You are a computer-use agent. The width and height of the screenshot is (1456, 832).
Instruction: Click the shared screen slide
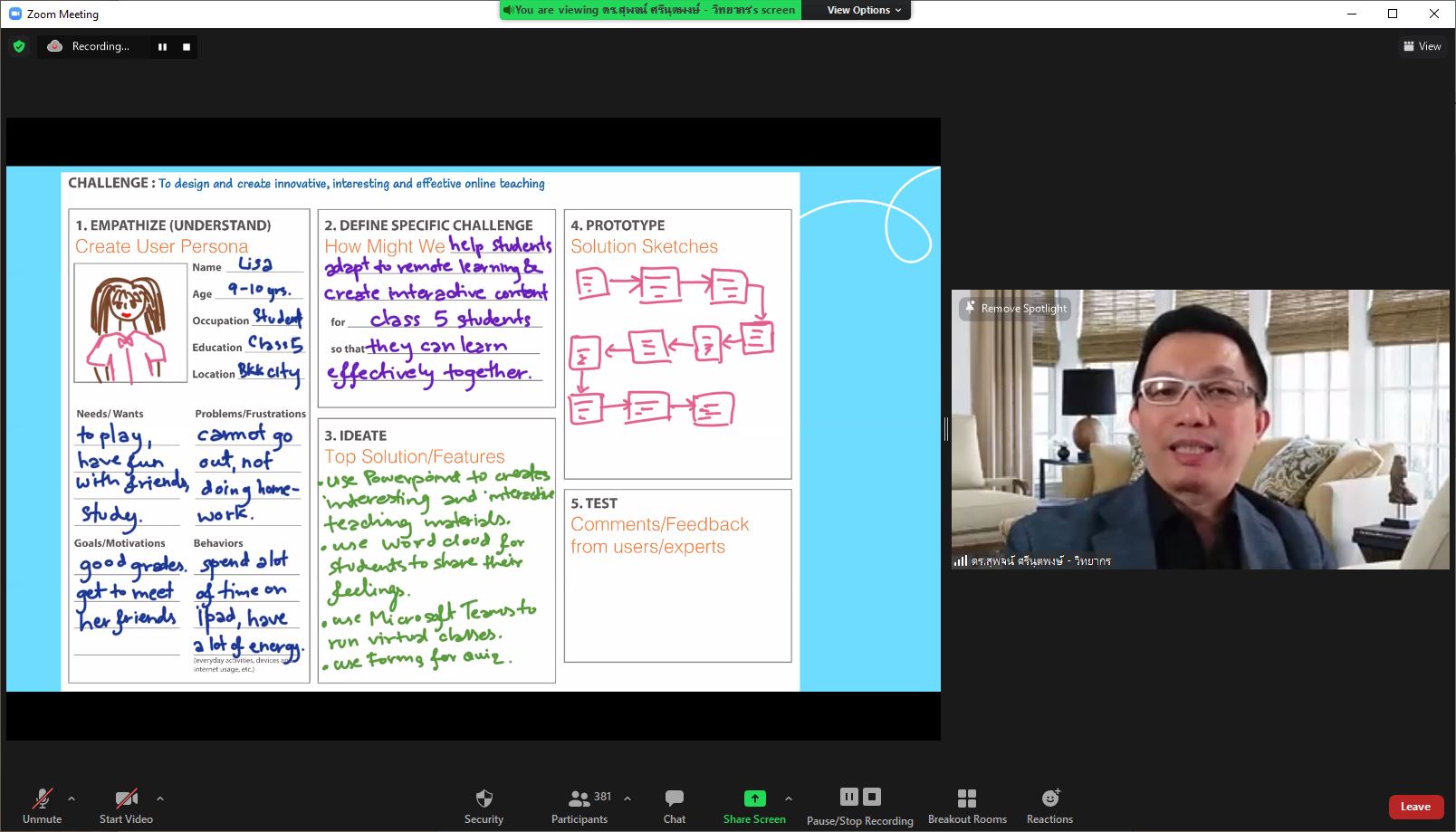[474, 429]
